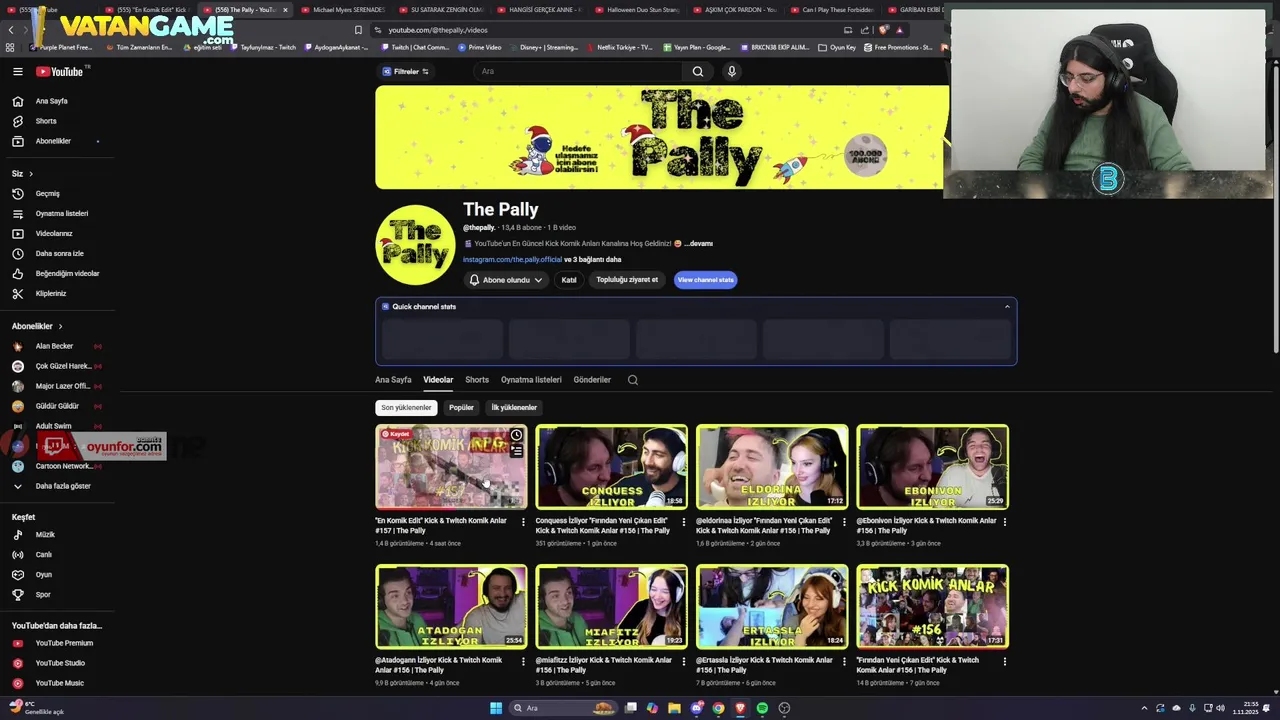The image size is (1280, 720).
Task: Open Alan Becker subscription channel
Action: 54,346
